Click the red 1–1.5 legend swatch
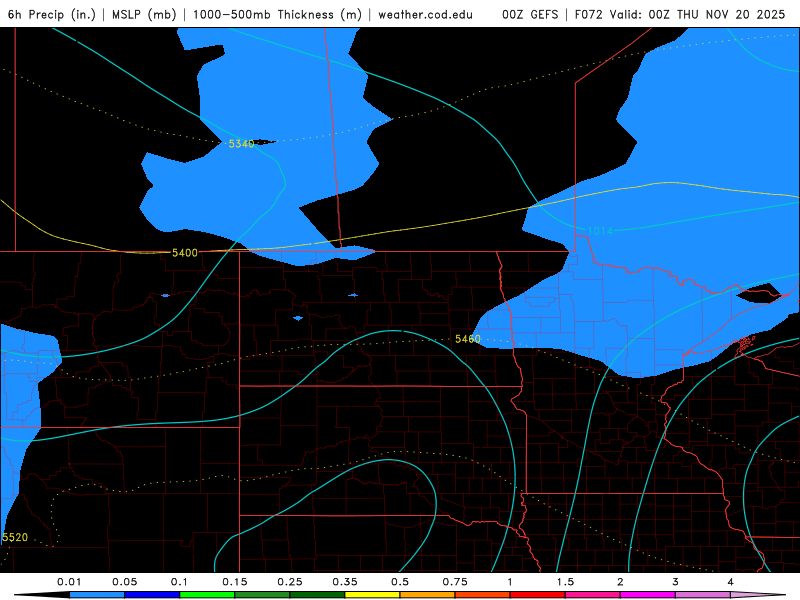Image resolution: width=800 pixels, height=600 pixels. (538, 595)
